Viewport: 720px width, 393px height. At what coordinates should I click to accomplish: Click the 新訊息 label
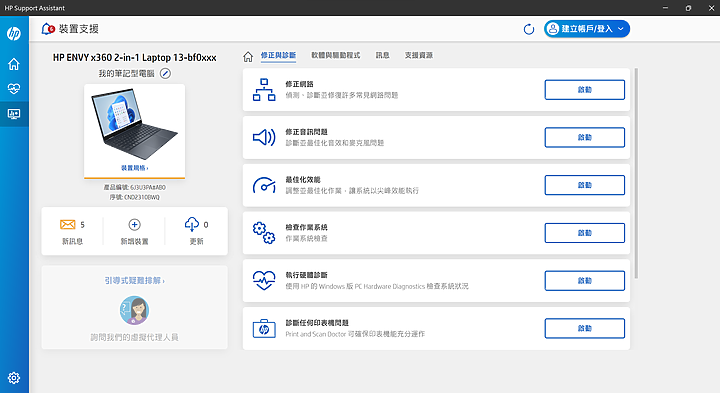point(73,241)
